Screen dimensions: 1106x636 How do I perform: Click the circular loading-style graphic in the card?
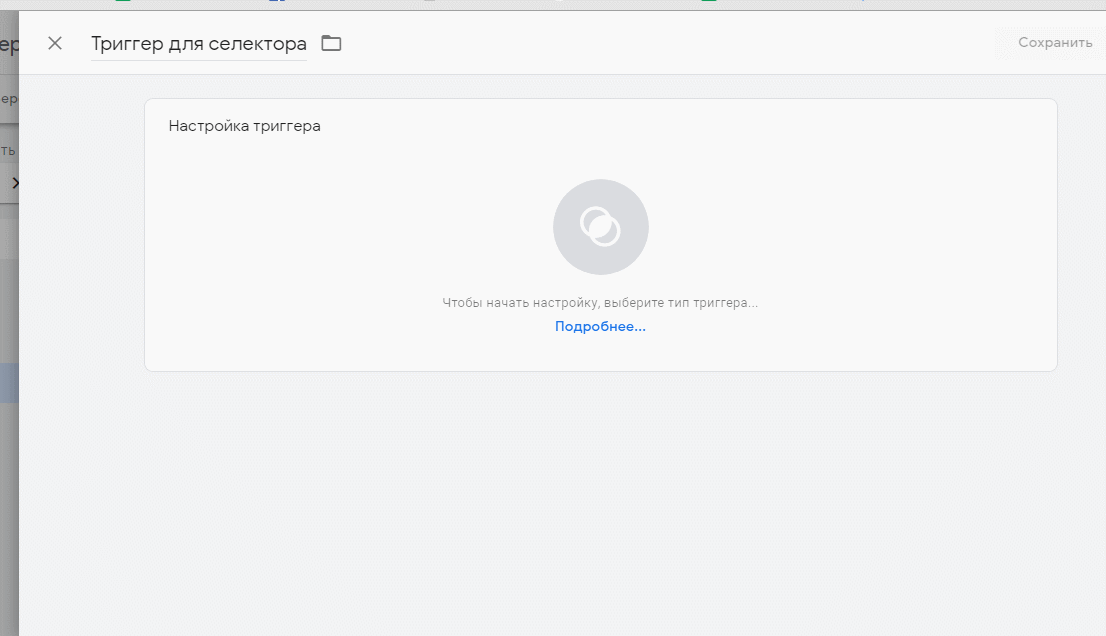coord(600,226)
